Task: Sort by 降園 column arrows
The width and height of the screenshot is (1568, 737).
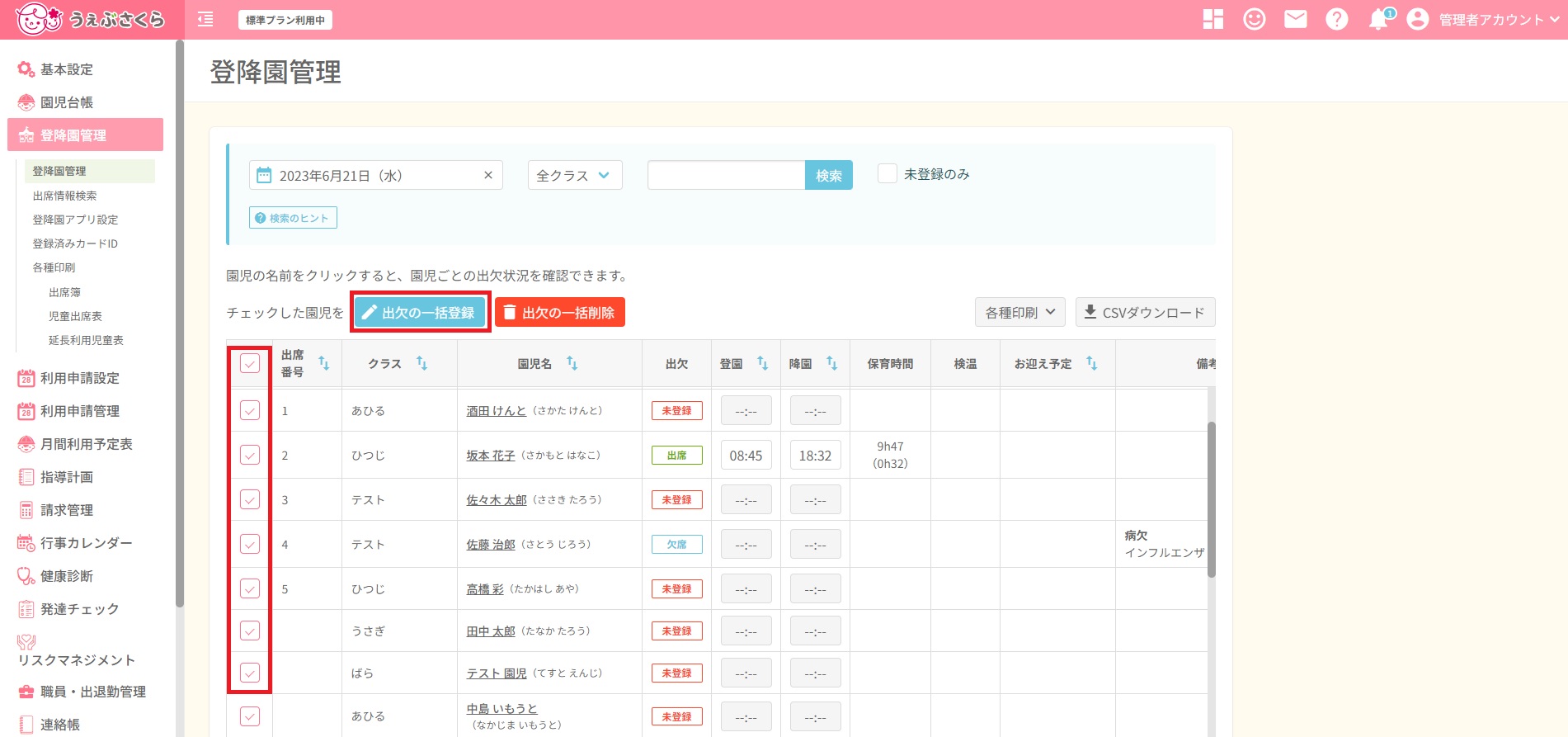Action: 831,363
